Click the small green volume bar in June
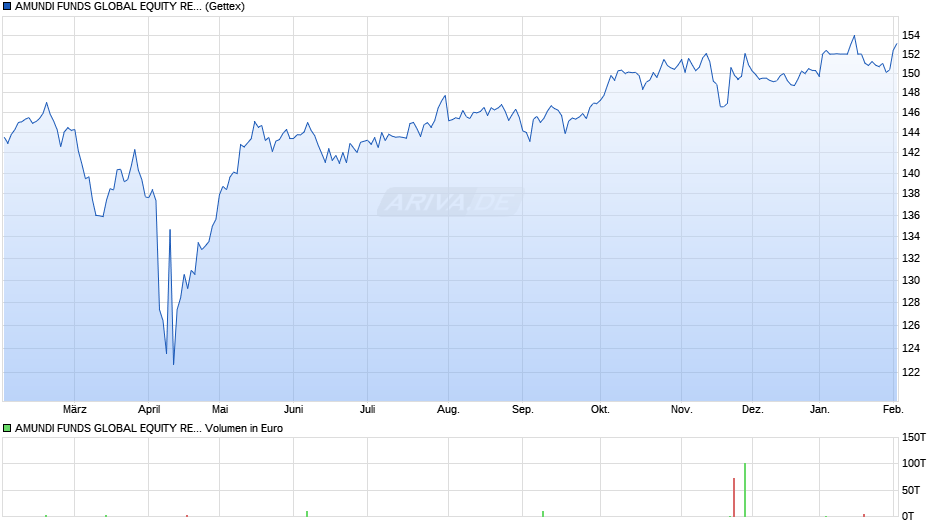The width and height of the screenshot is (940, 526). (307, 513)
